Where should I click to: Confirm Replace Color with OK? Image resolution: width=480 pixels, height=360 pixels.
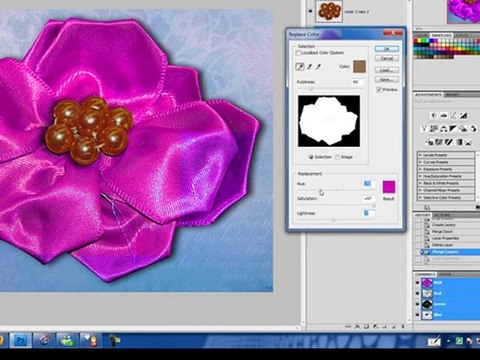point(387,49)
